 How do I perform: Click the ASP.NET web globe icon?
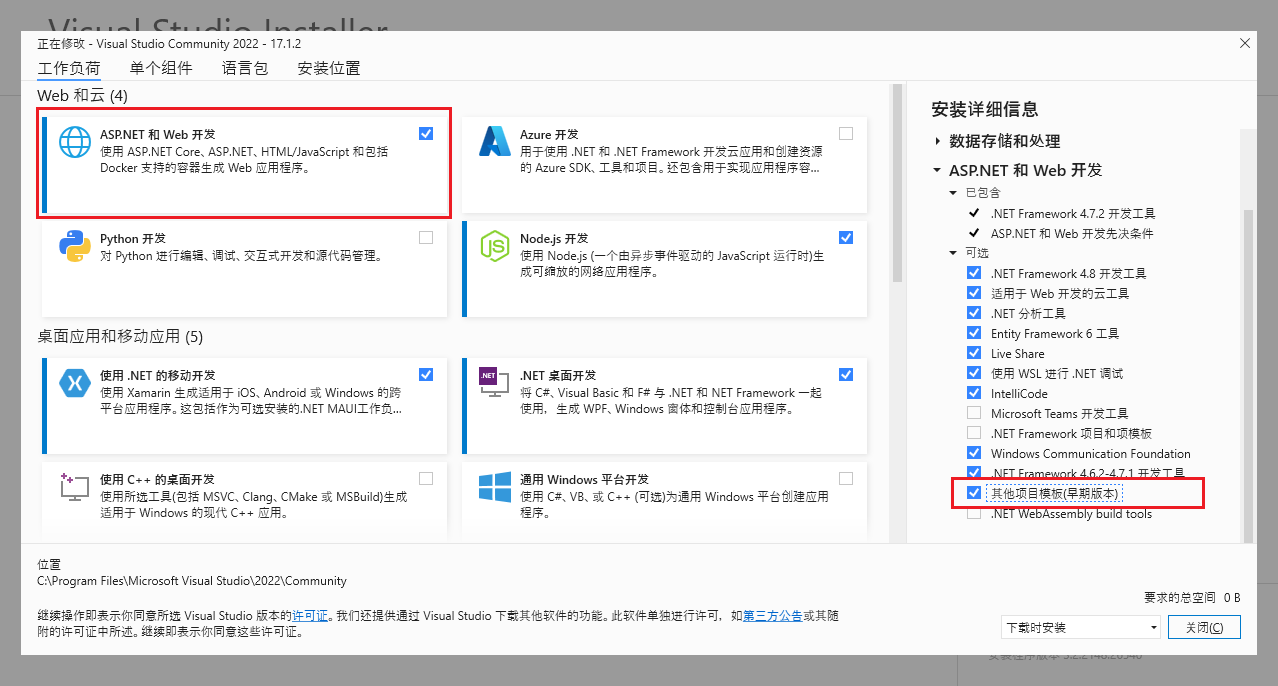[75, 142]
